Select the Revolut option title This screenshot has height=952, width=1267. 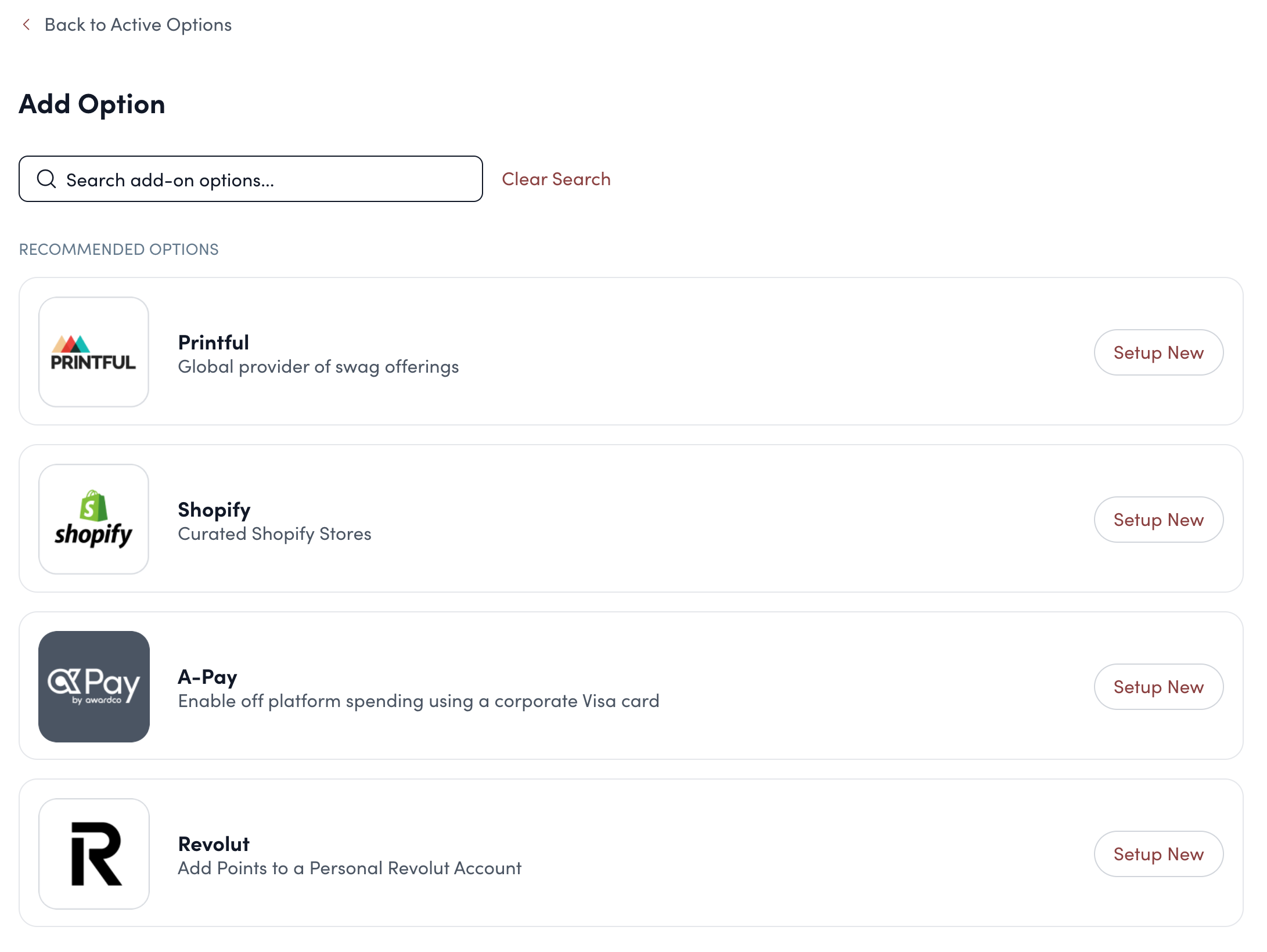214,844
